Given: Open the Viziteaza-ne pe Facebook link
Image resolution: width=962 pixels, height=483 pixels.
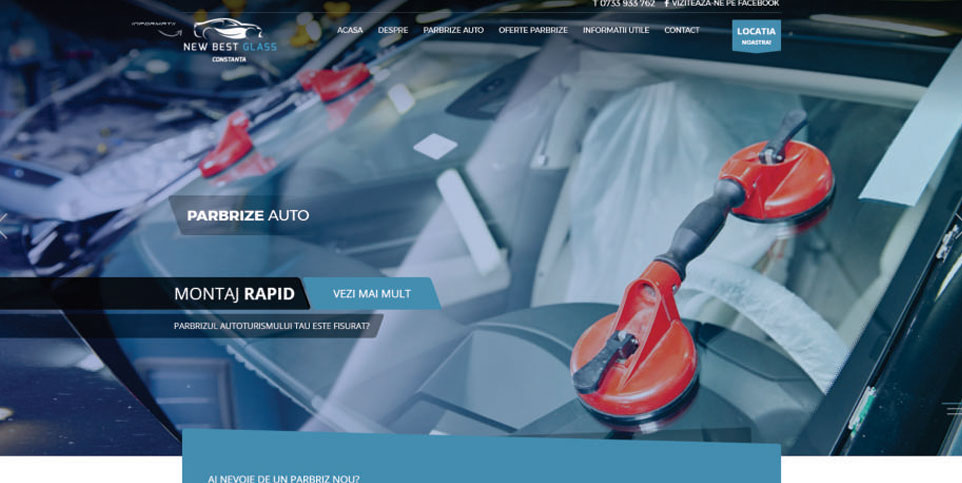Looking at the screenshot, I should point(725,4).
